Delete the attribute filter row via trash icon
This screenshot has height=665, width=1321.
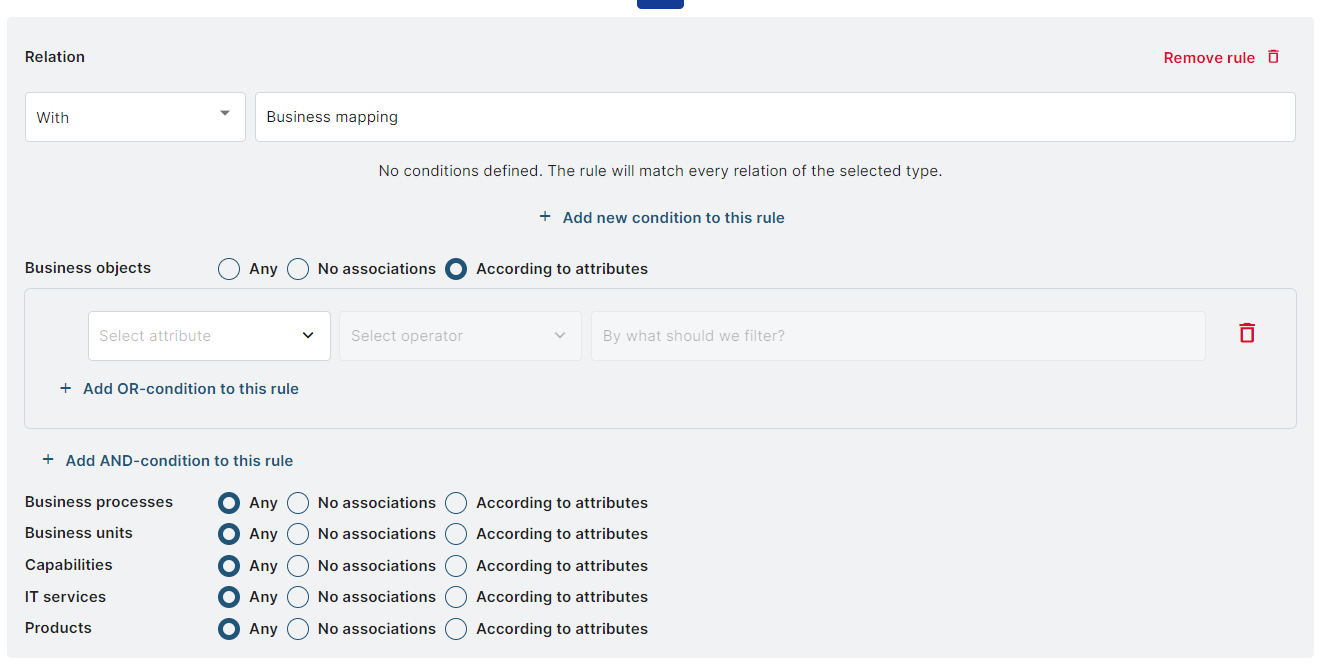point(1246,334)
